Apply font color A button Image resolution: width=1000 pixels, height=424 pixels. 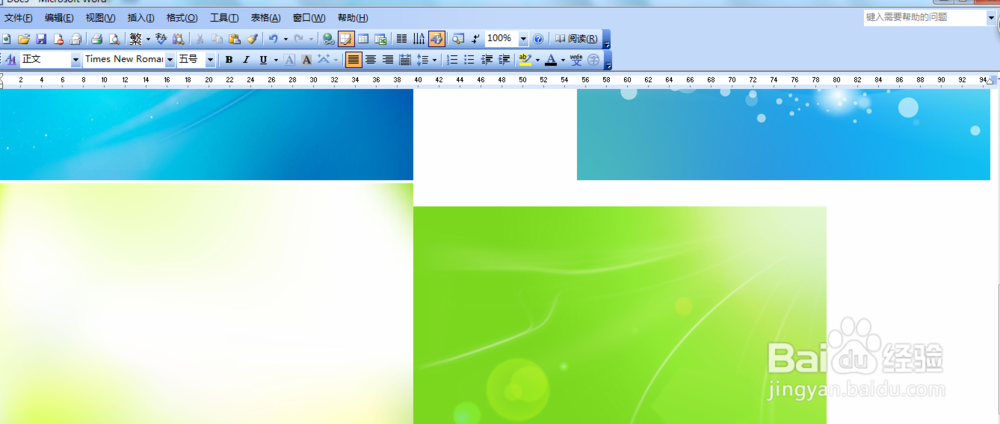click(550, 60)
